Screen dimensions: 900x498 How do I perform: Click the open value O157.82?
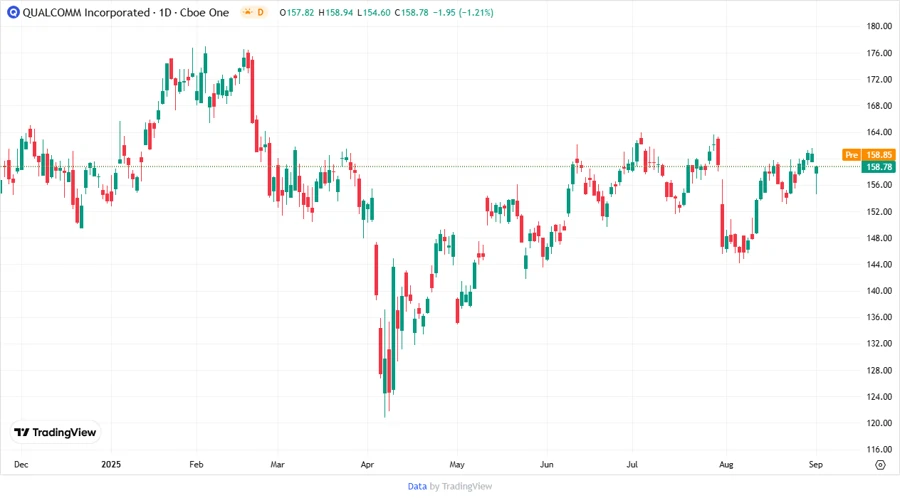(x=297, y=12)
